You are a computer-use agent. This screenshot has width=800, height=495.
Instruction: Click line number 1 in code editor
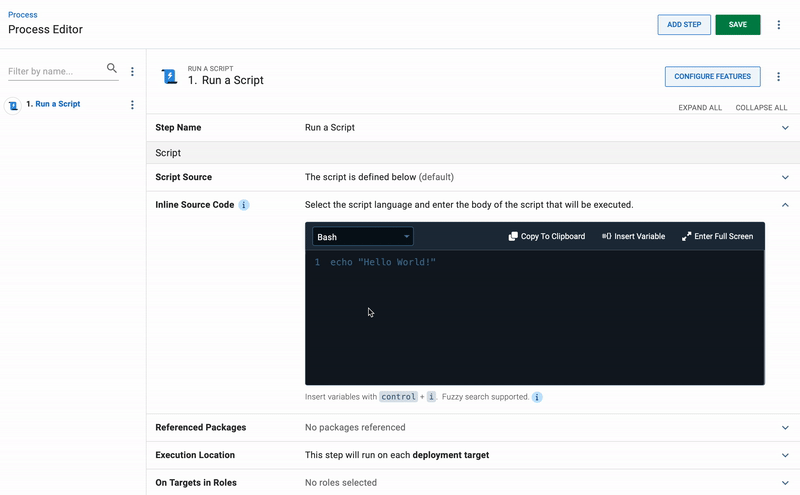point(317,262)
